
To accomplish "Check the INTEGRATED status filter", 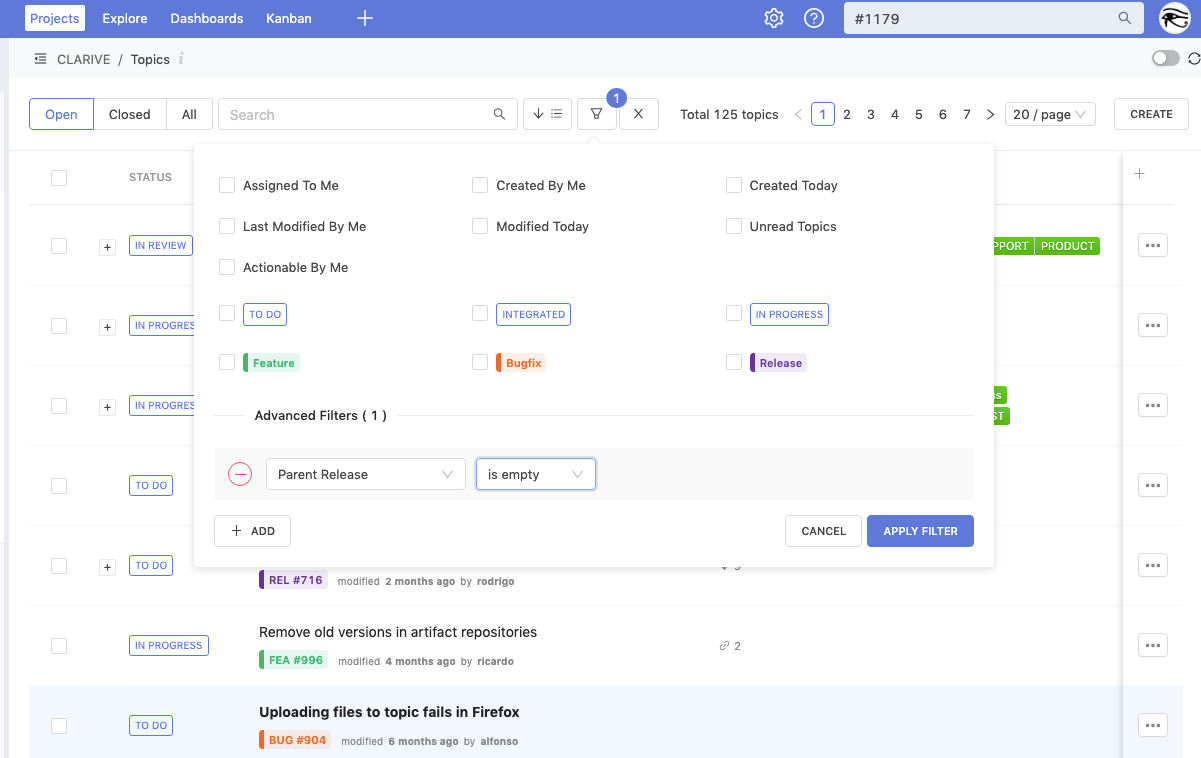I will [x=480, y=313].
